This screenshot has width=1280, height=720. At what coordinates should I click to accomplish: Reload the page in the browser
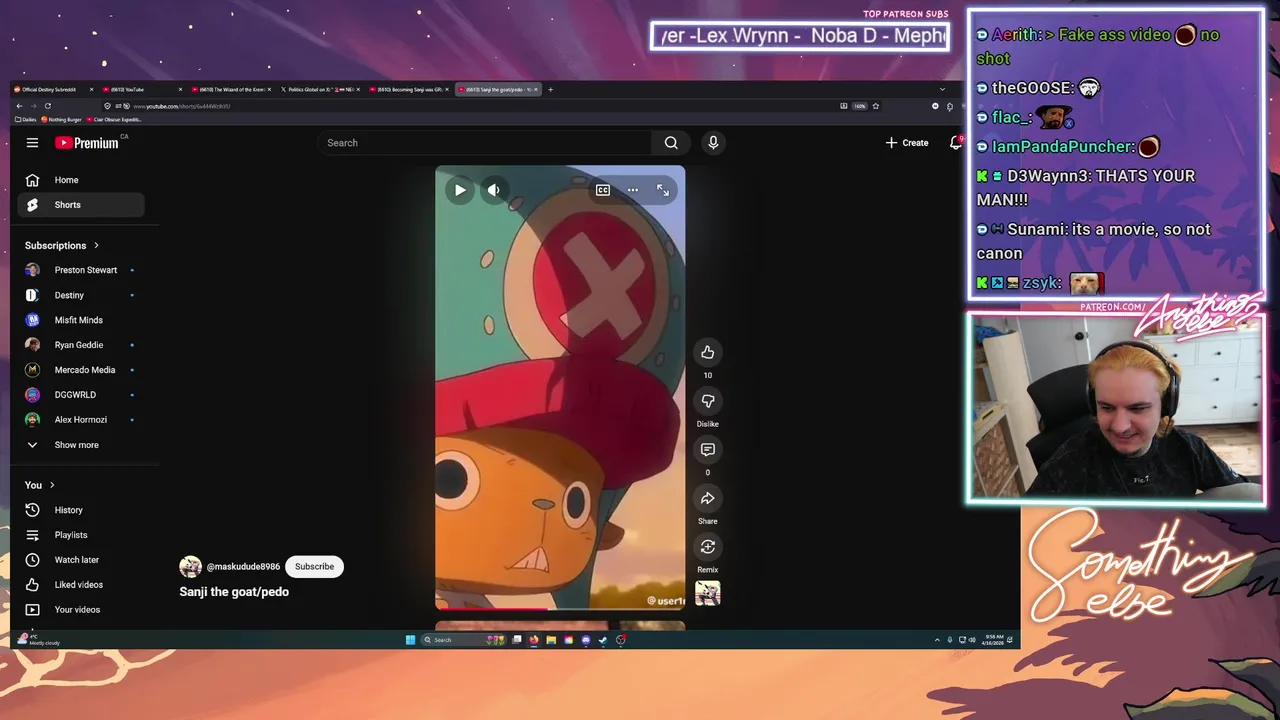click(x=47, y=106)
